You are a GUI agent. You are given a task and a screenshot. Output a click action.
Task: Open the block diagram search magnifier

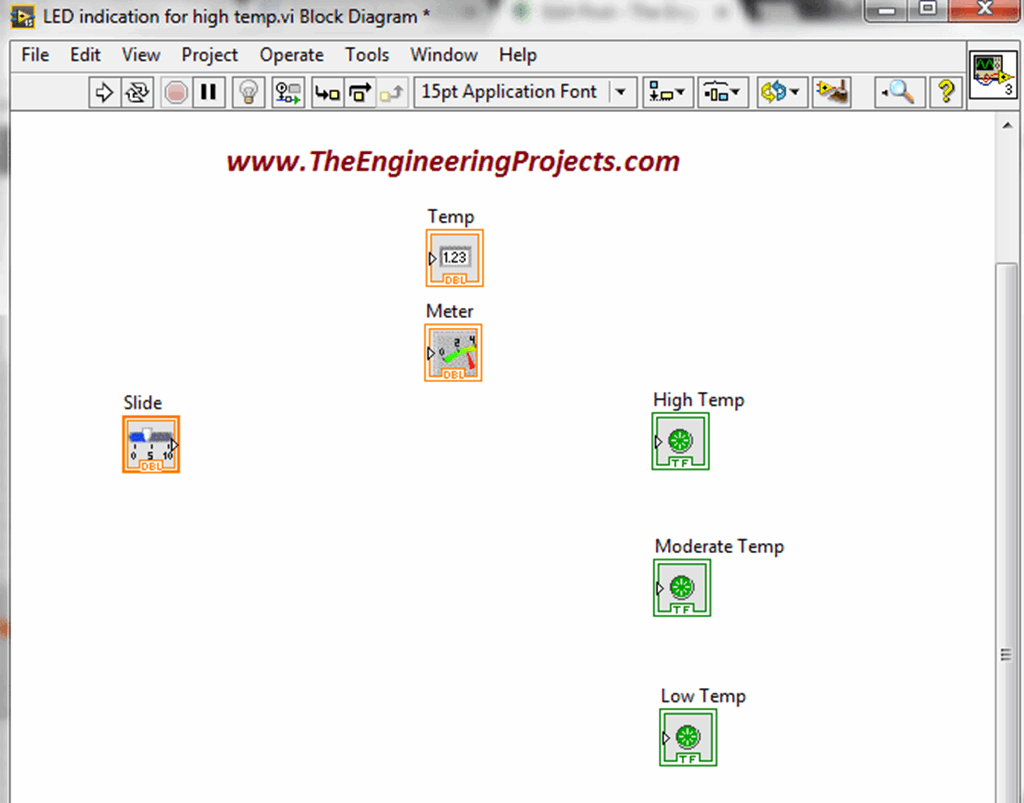pos(898,91)
